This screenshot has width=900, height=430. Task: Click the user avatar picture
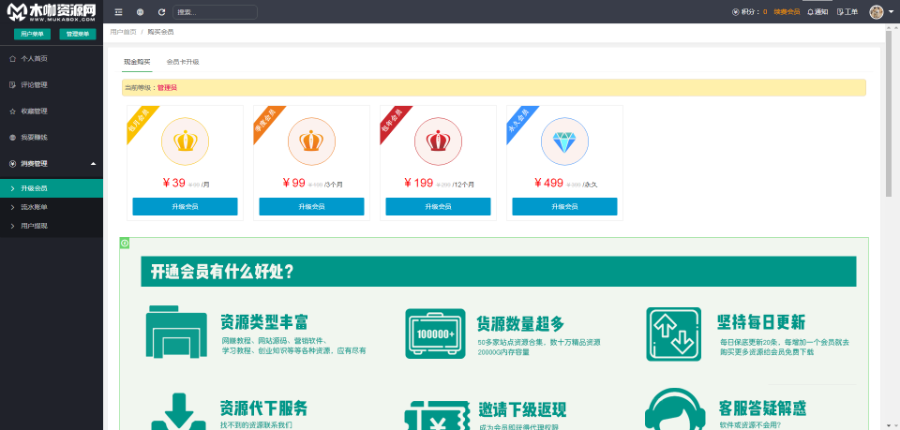click(876, 12)
